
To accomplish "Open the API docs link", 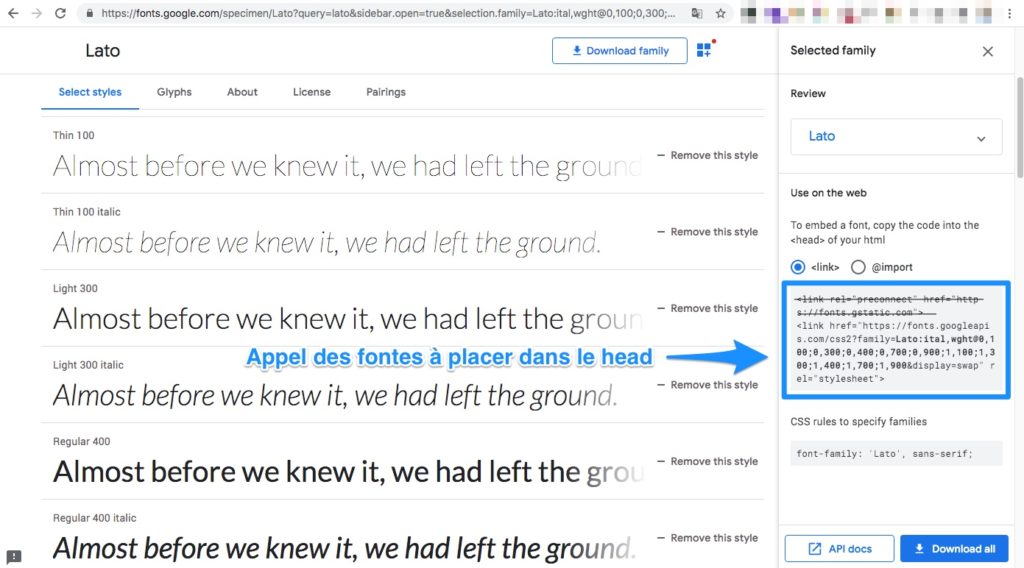I will coord(839,548).
